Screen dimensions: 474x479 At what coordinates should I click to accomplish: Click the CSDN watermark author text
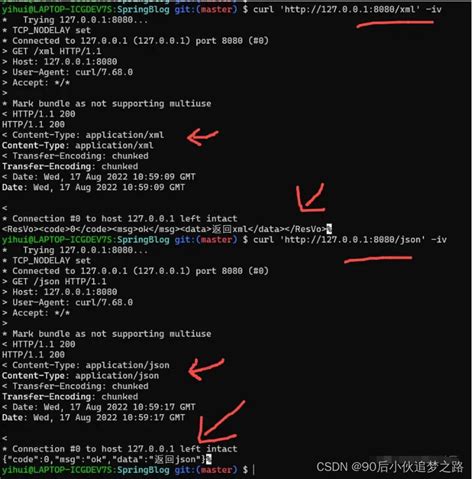coord(390,467)
